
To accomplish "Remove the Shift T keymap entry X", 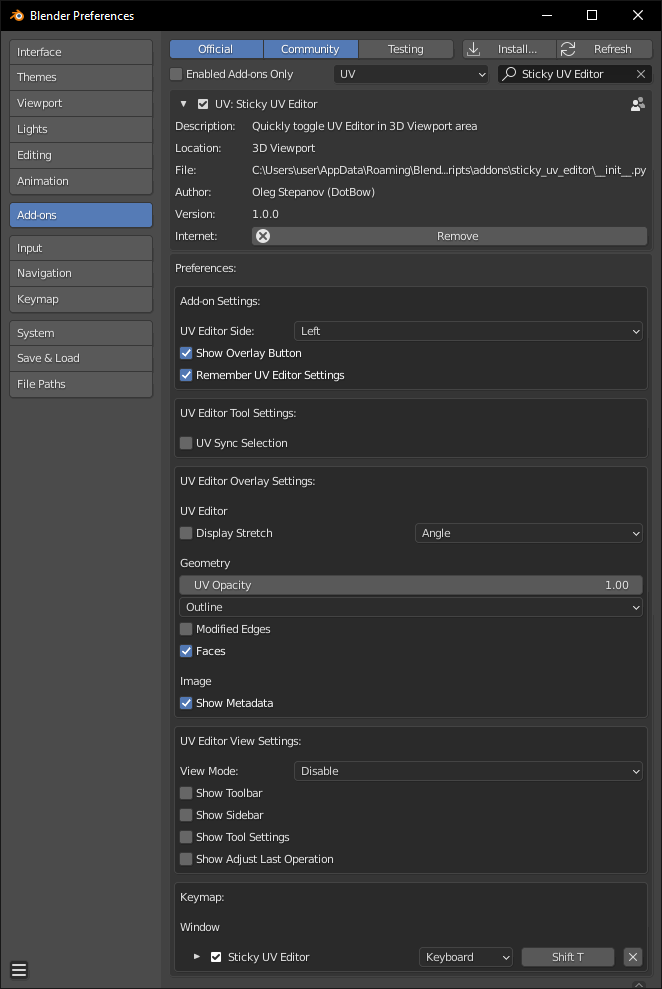I will tap(632, 957).
